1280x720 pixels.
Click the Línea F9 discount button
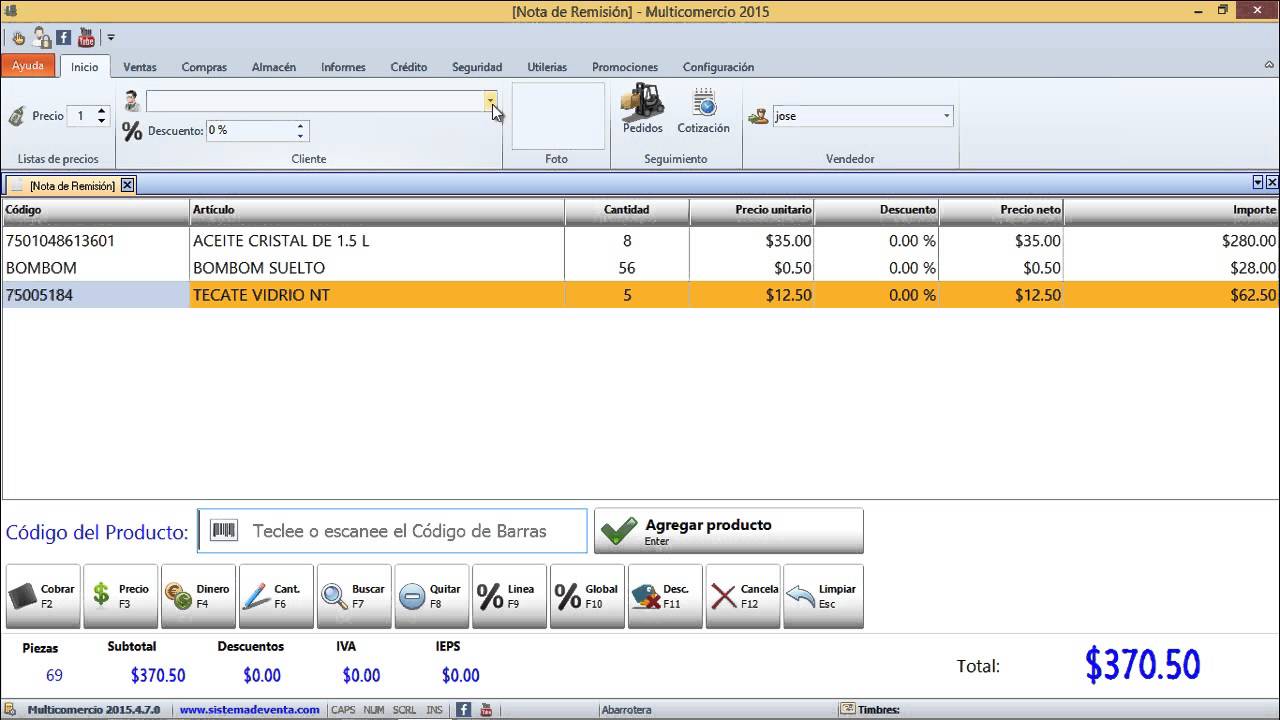(x=510, y=597)
